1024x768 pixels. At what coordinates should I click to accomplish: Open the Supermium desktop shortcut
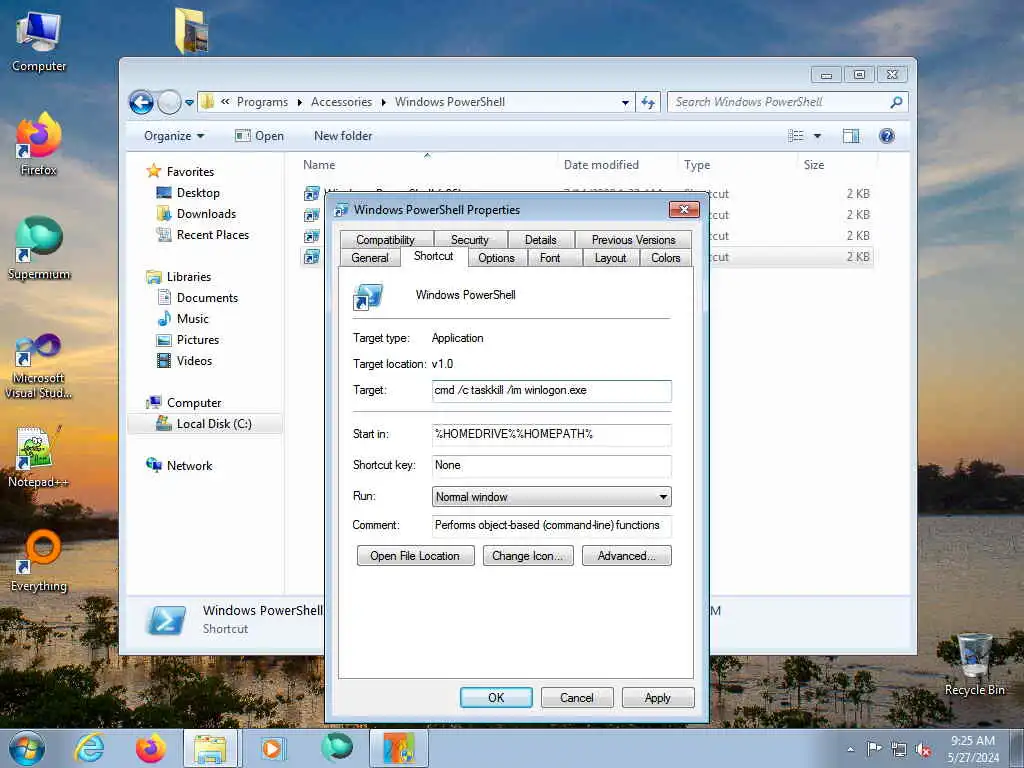(x=39, y=248)
